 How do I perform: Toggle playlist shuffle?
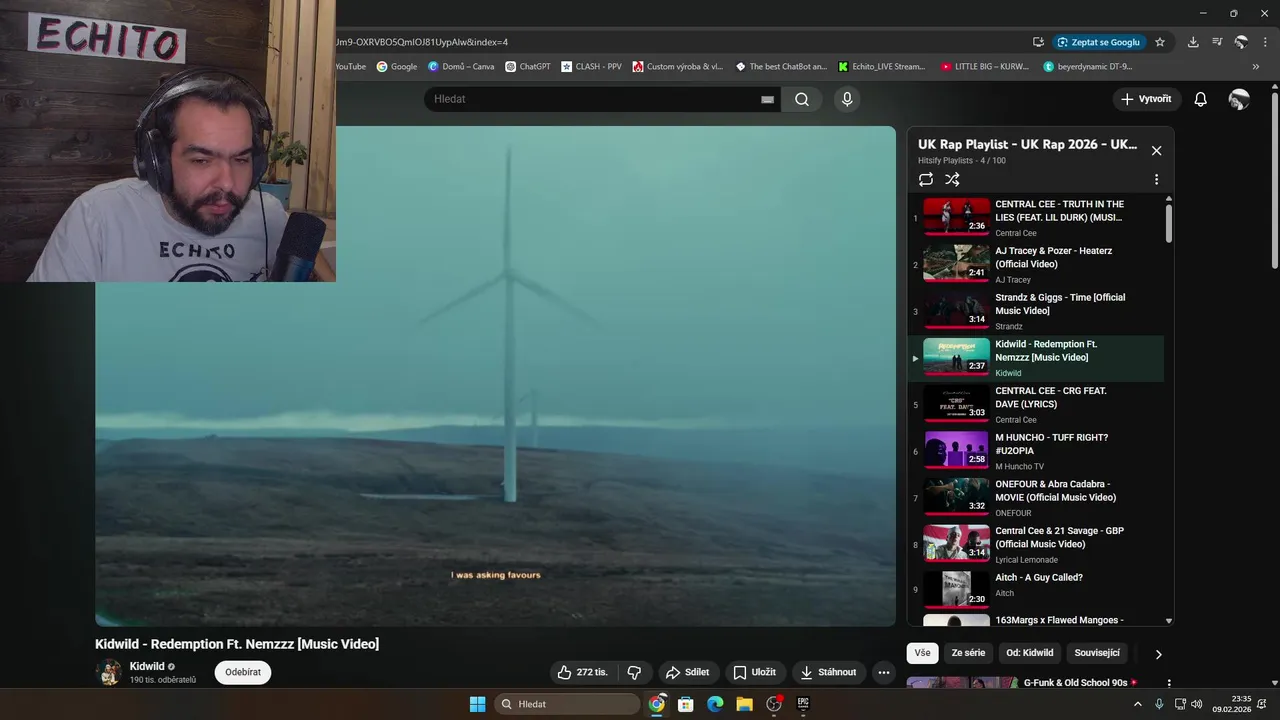point(952,179)
